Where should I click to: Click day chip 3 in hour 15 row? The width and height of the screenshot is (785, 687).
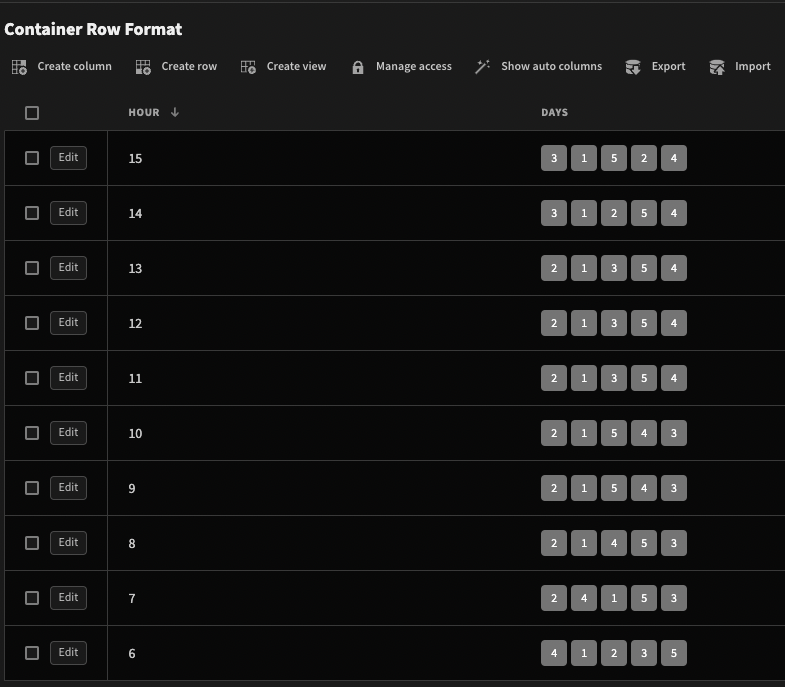[554, 158]
